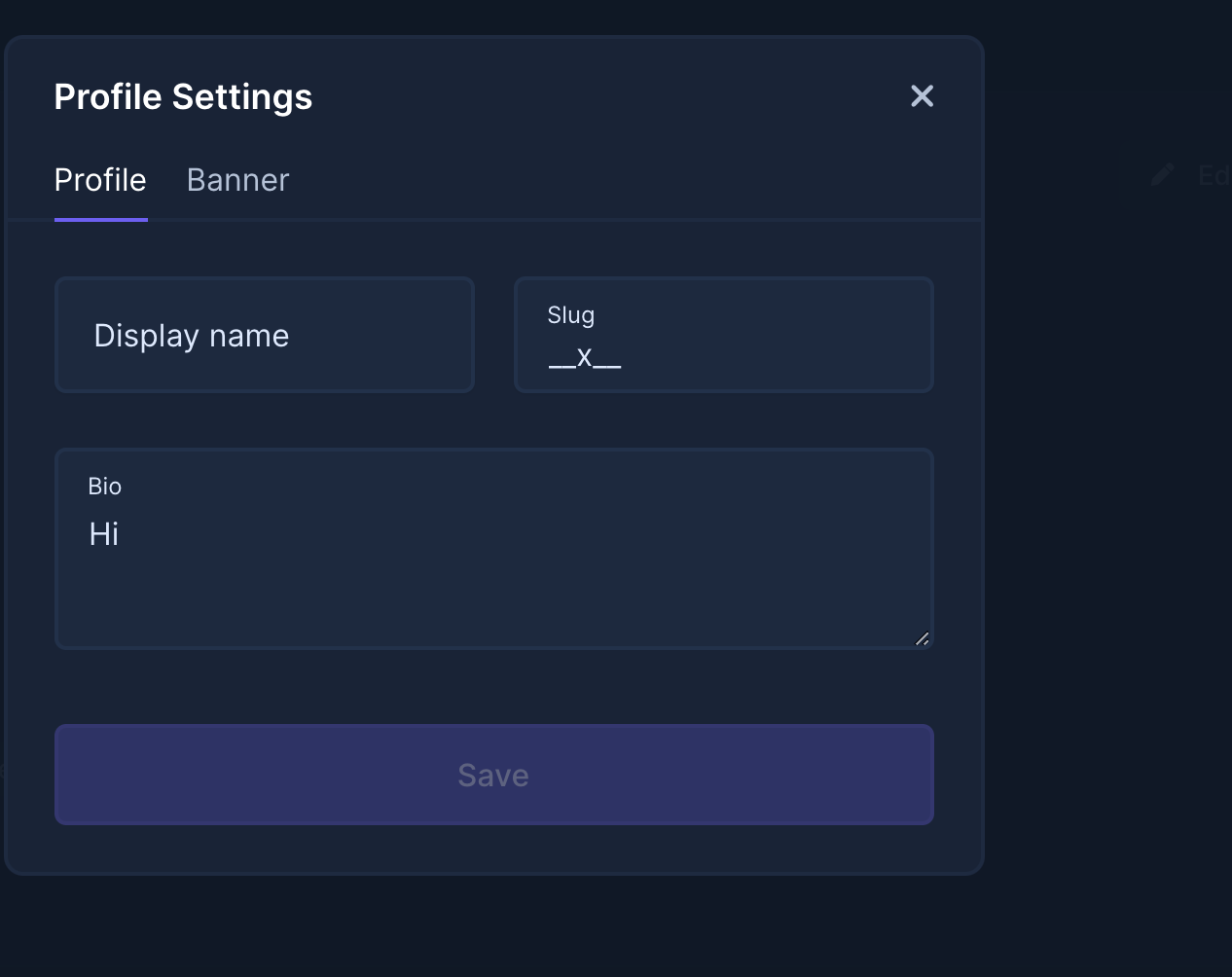
Task: Select the Bio label above the text area
Action: pos(105,486)
